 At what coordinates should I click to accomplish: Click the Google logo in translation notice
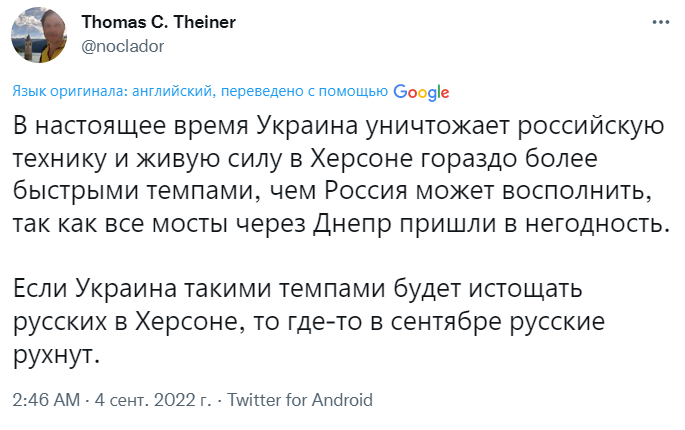coord(421,92)
